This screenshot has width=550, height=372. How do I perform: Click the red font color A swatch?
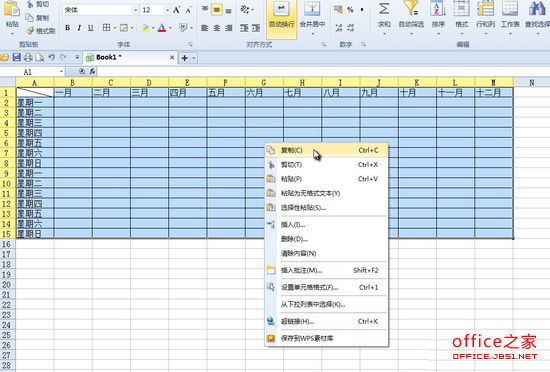point(162,28)
